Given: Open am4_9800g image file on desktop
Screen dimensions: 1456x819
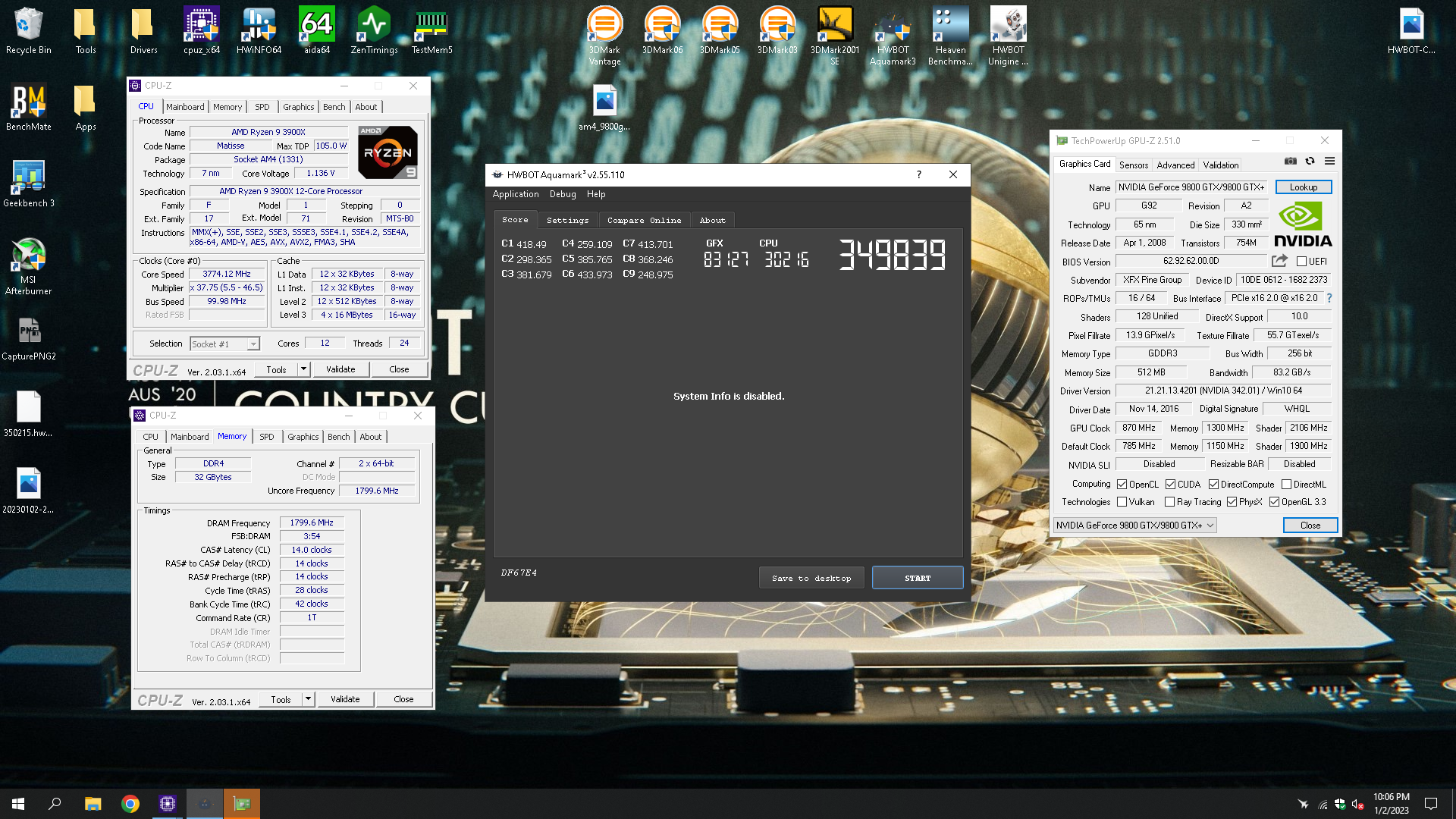Looking at the screenshot, I should tap(604, 108).
